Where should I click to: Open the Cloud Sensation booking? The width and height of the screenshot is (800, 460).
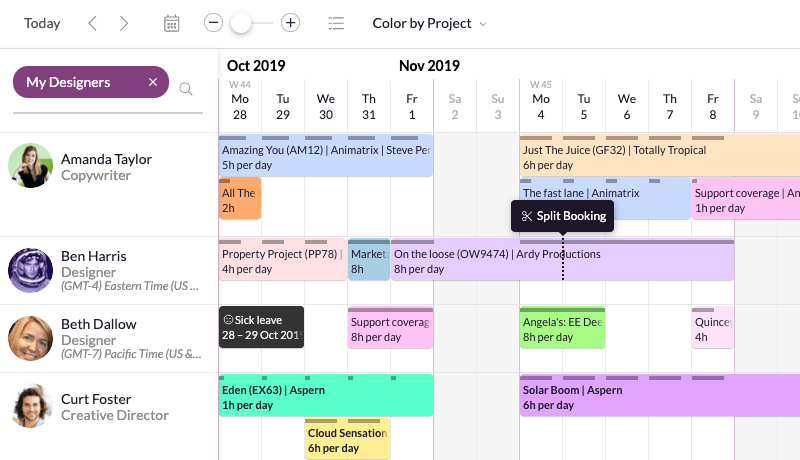(347, 439)
